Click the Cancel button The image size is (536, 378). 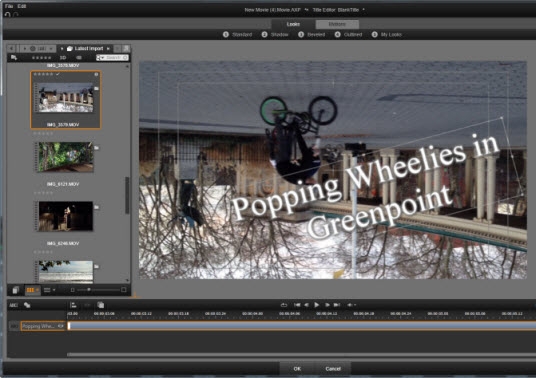pyautogui.click(x=333, y=368)
